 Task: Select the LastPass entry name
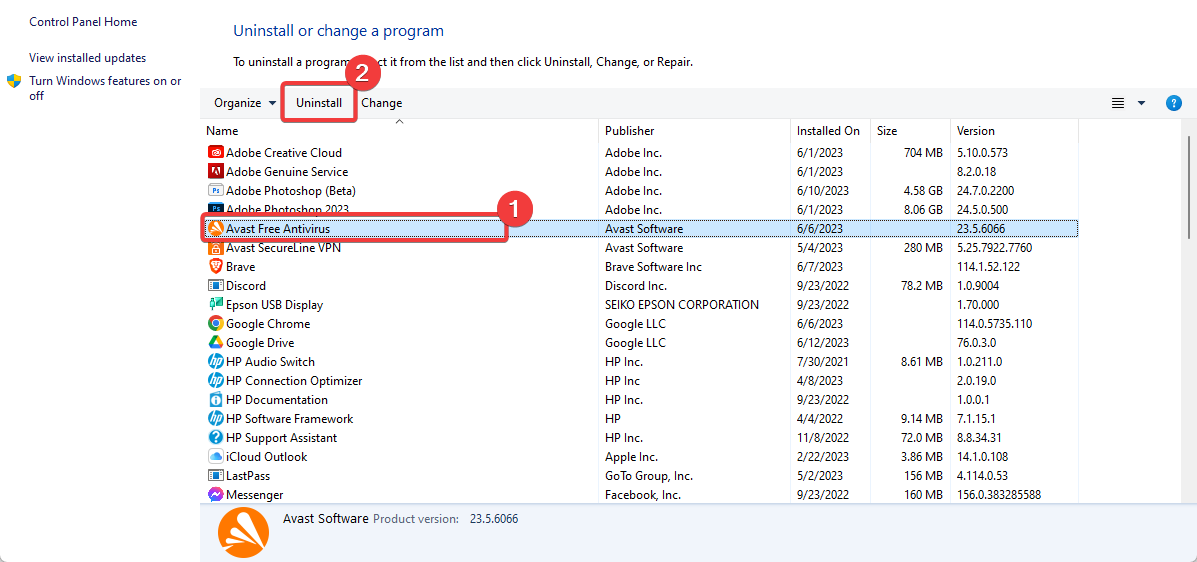pyautogui.click(x=249, y=476)
